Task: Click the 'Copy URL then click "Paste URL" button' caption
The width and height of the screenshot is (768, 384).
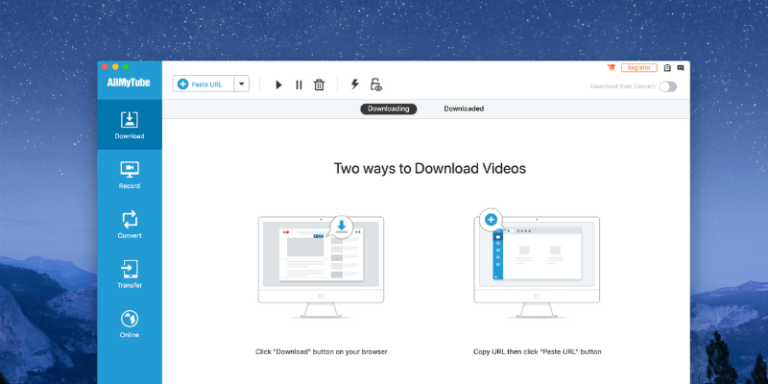Action: [537, 352]
